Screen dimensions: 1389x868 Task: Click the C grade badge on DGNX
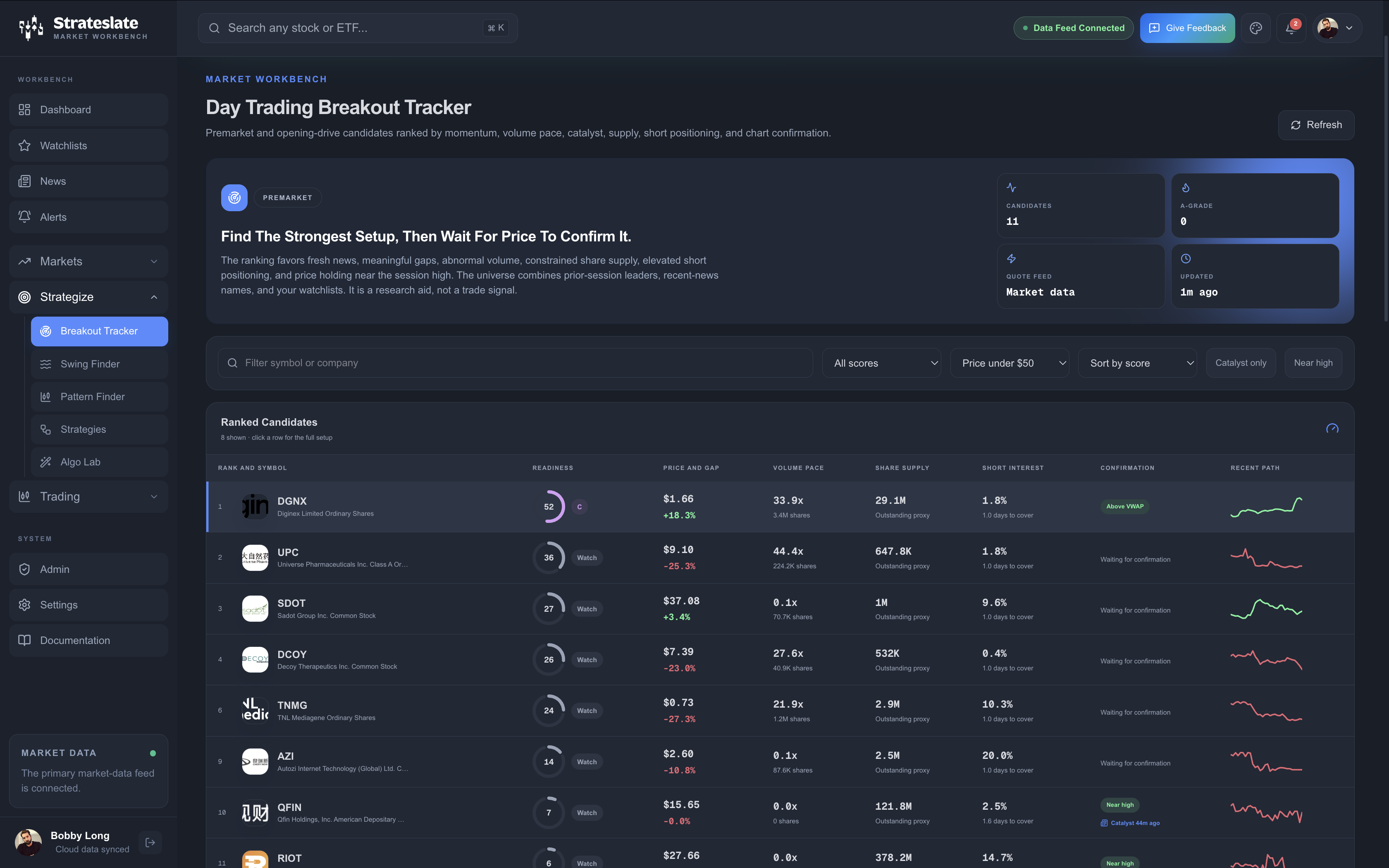[579, 506]
